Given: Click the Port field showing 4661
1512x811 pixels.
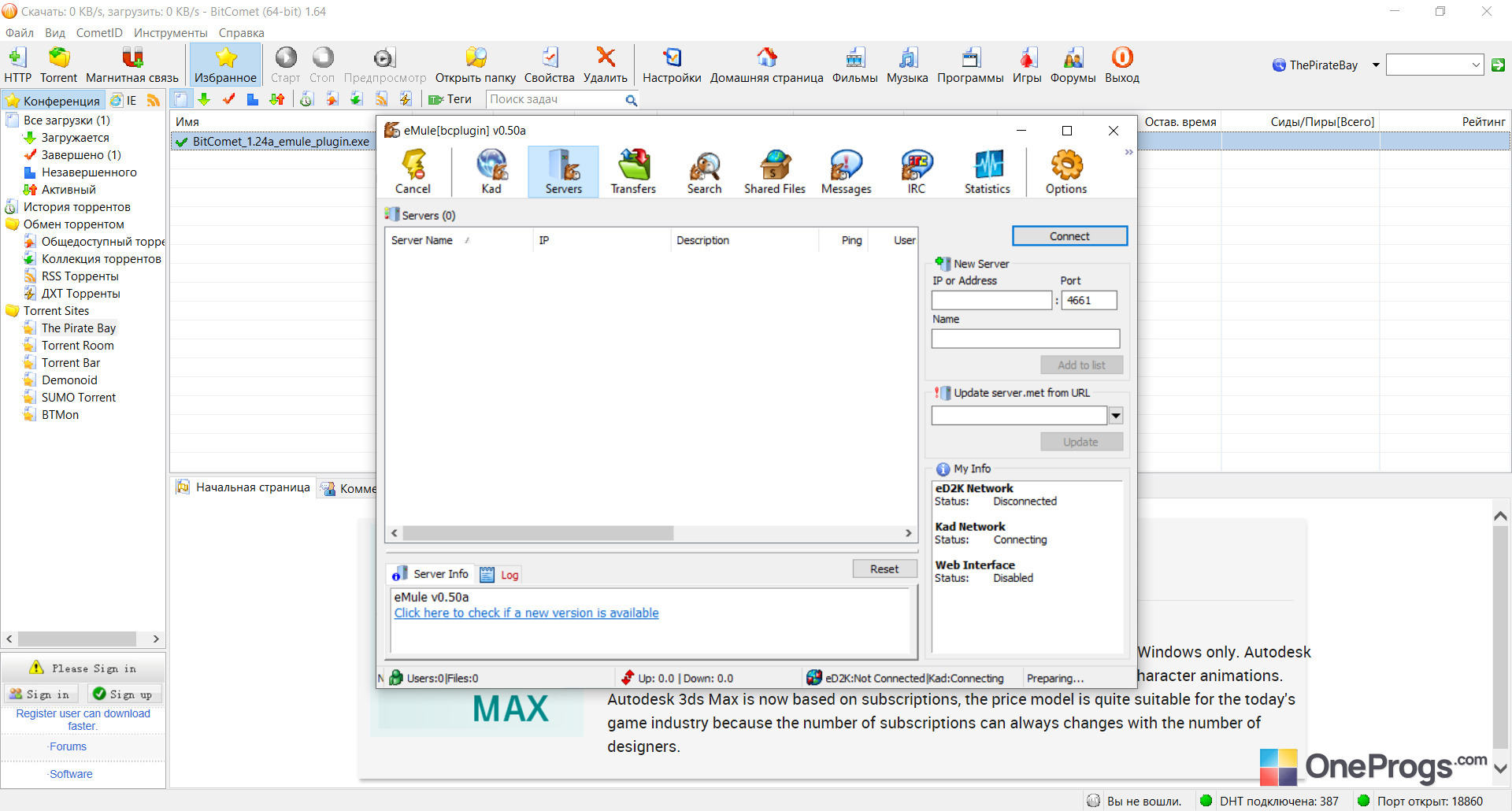Looking at the screenshot, I should pyautogui.click(x=1089, y=300).
